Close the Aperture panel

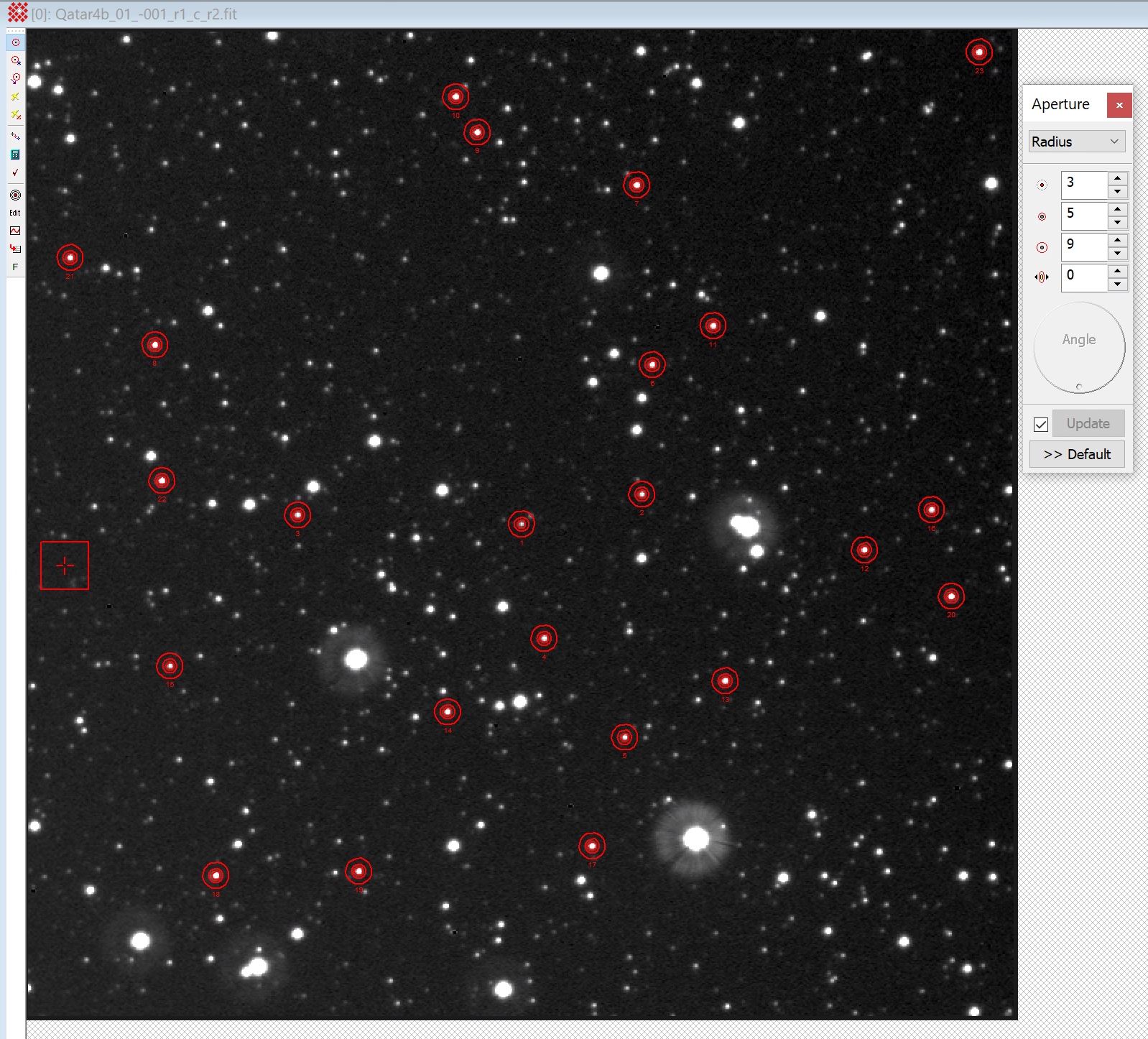pos(1119,105)
